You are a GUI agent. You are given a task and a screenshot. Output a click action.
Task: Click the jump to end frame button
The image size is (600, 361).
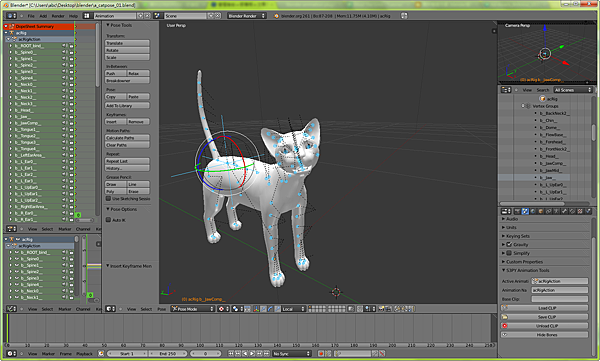[x=267, y=354]
